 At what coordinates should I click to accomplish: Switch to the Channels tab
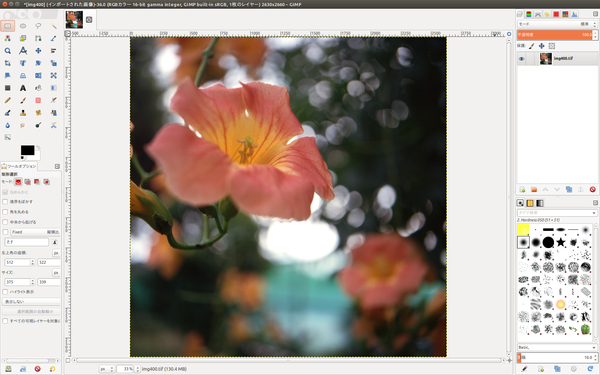[x=528, y=14]
